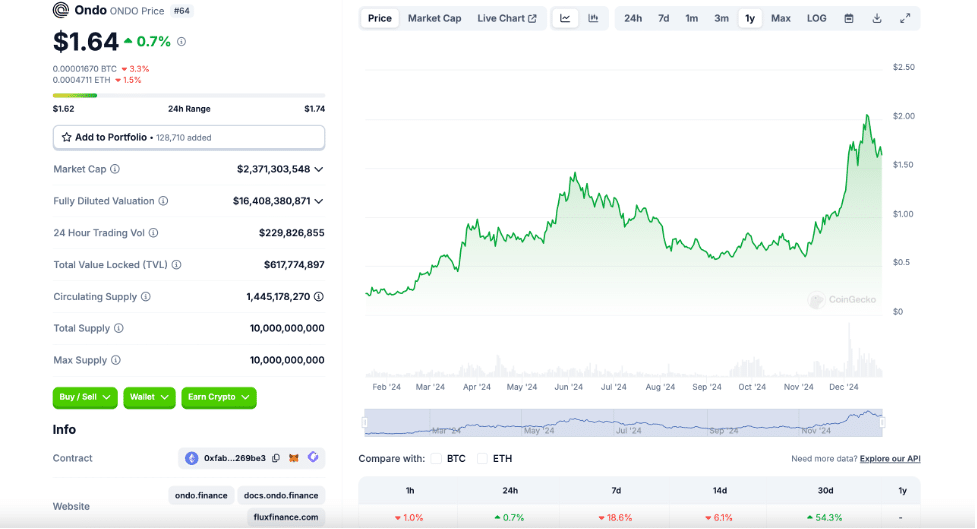Viewport: 977px width, 529px height.
Task: Click the $229,826,855 trading volume value
Action: 292,233
